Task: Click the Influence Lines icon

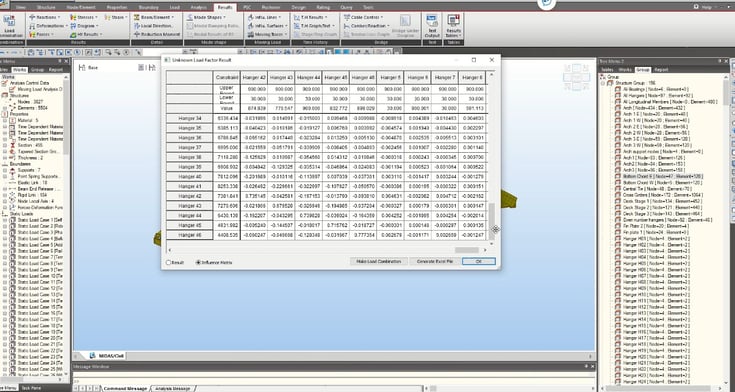Action: pos(251,17)
